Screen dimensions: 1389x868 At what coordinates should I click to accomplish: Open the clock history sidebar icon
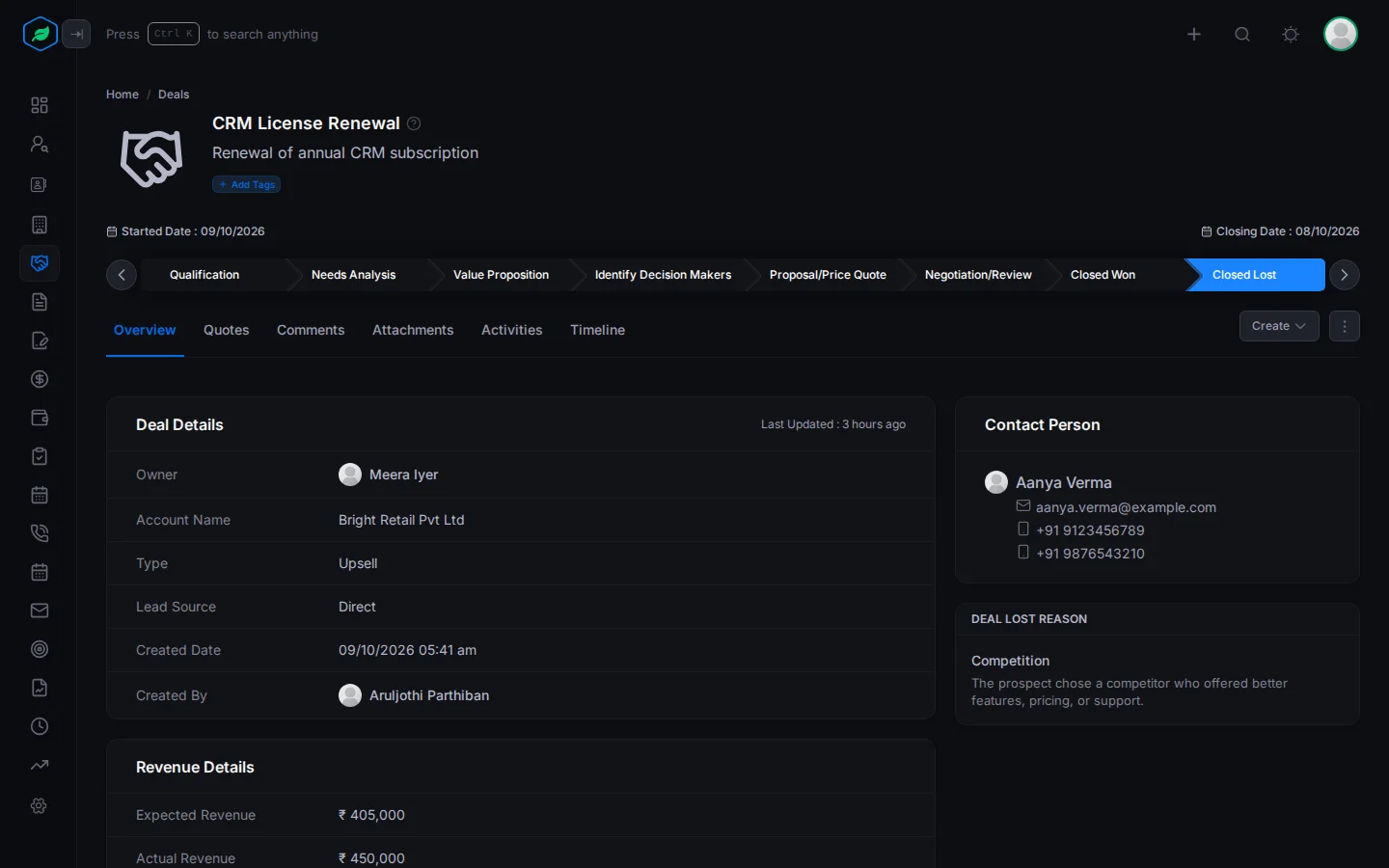coord(40,726)
